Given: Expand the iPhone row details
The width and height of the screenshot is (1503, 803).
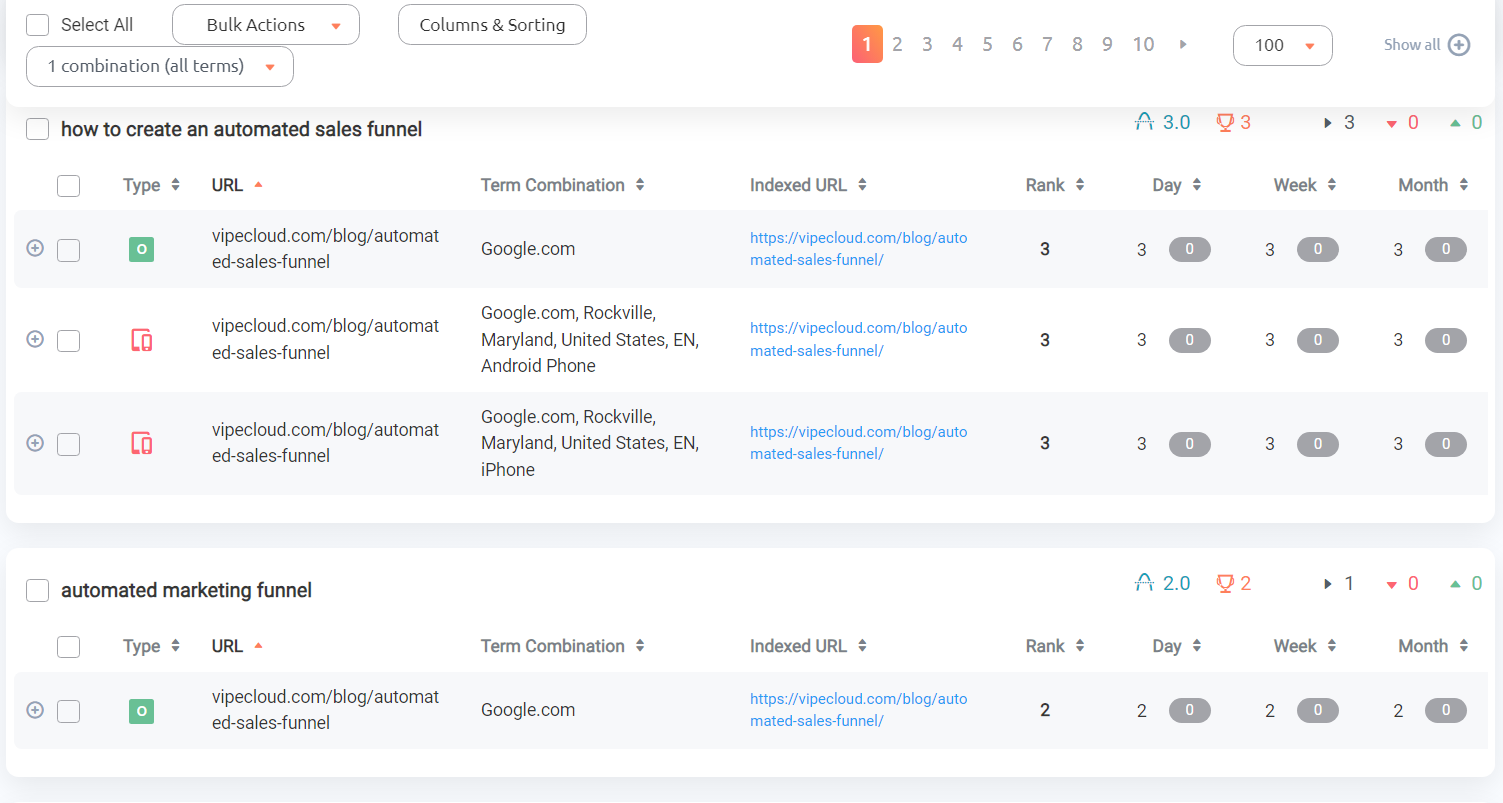Looking at the screenshot, I should coord(35,442).
